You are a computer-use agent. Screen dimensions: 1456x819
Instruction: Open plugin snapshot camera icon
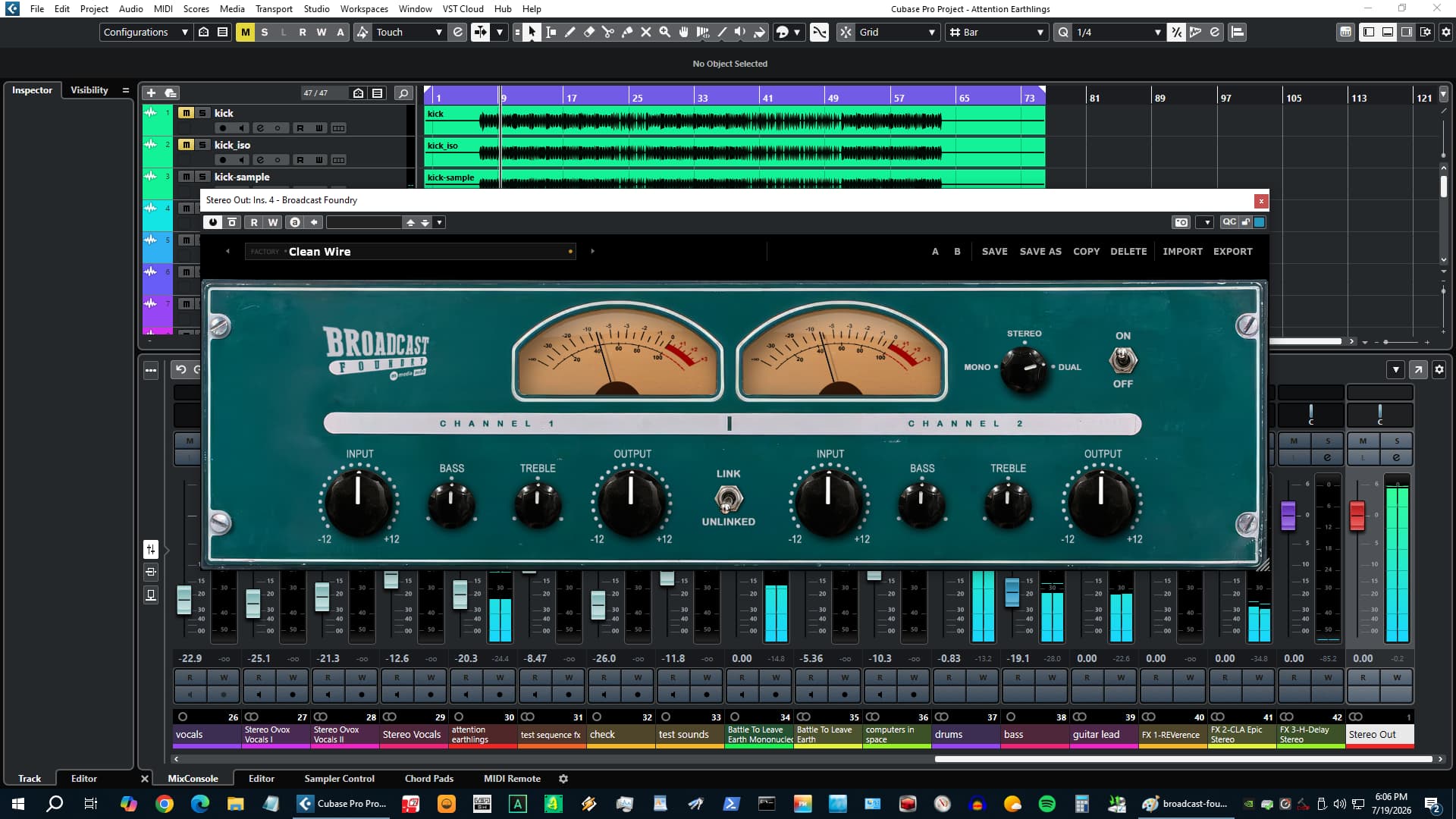tap(1181, 222)
